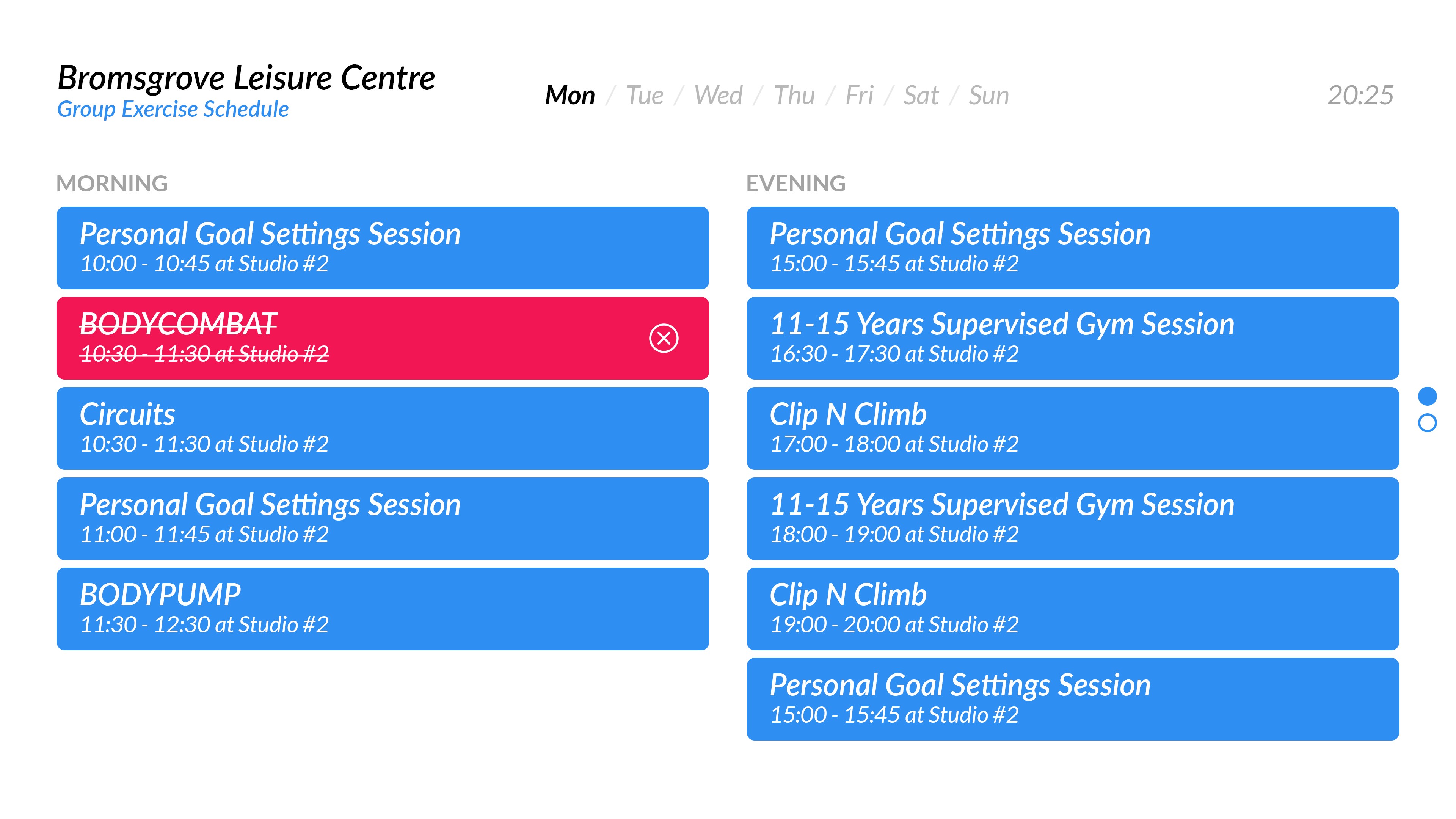The width and height of the screenshot is (1456, 819).
Task: View the Sun schedule tab
Action: point(988,95)
